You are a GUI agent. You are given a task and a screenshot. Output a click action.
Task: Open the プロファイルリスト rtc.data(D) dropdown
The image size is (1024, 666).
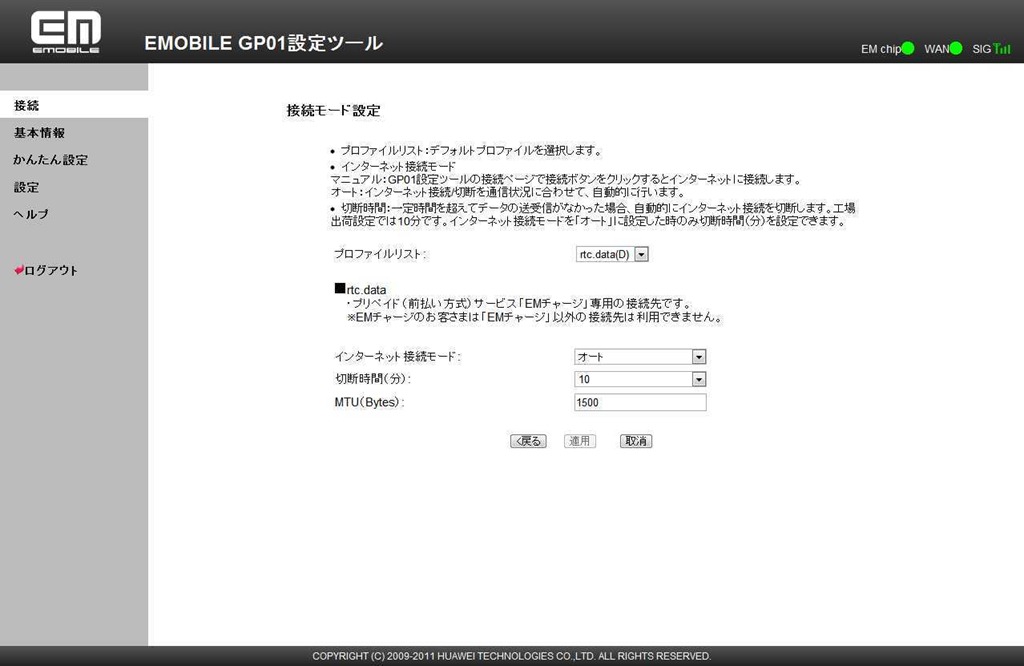612,254
